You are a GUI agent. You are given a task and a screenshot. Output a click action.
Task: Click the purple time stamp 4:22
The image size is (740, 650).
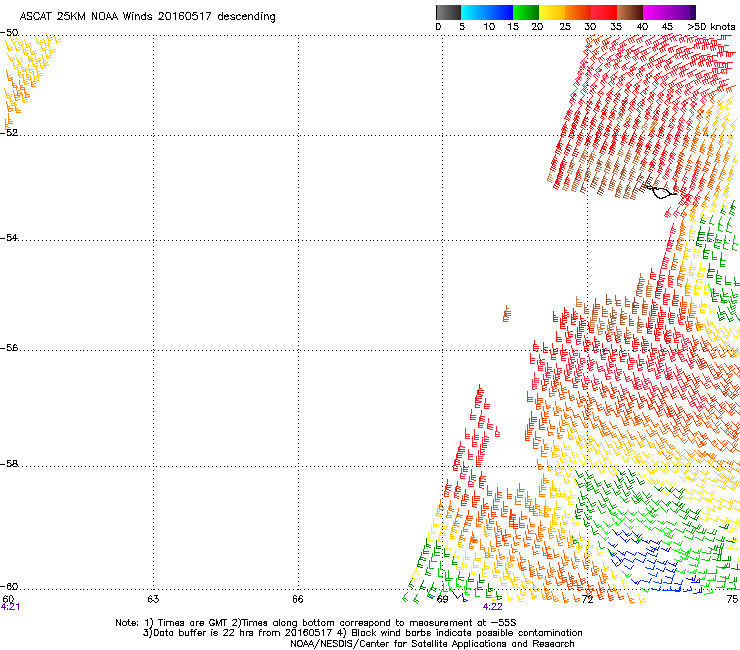point(492,607)
